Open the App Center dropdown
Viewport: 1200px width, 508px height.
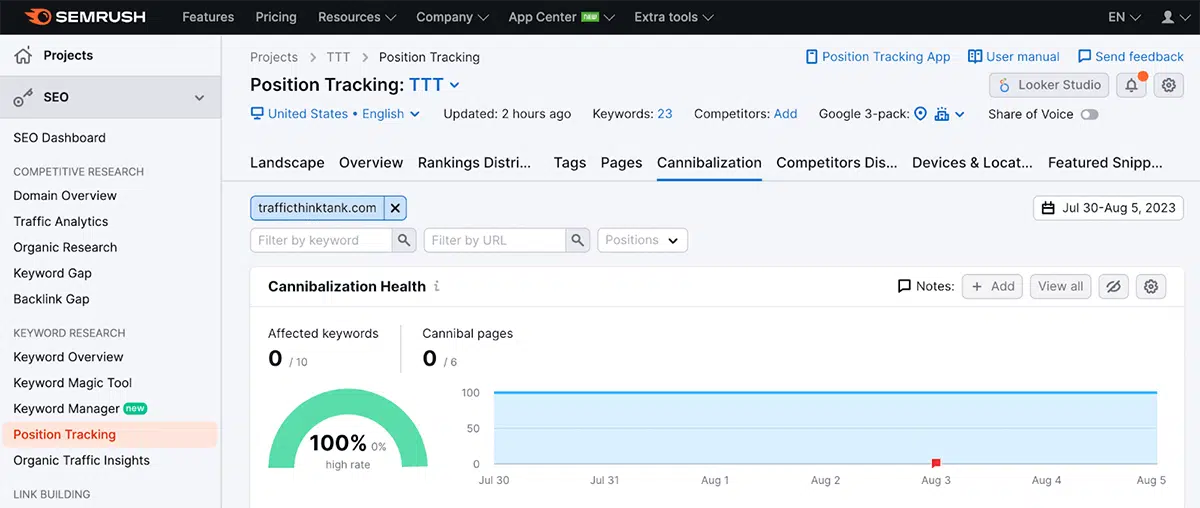(562, 17)
